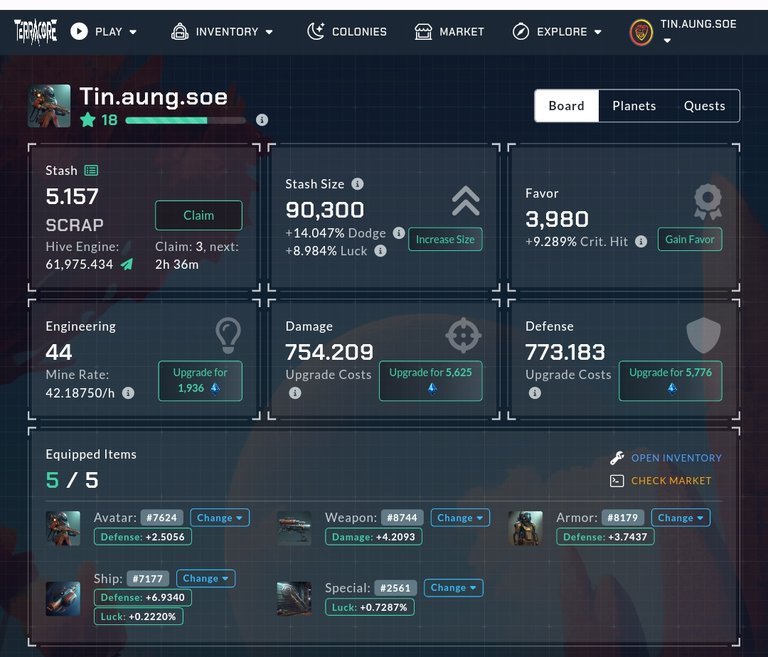The height and width of the screenshot is (657, 768).
Task: Click the Ship #7177 tag
Action: coord(148,579)
